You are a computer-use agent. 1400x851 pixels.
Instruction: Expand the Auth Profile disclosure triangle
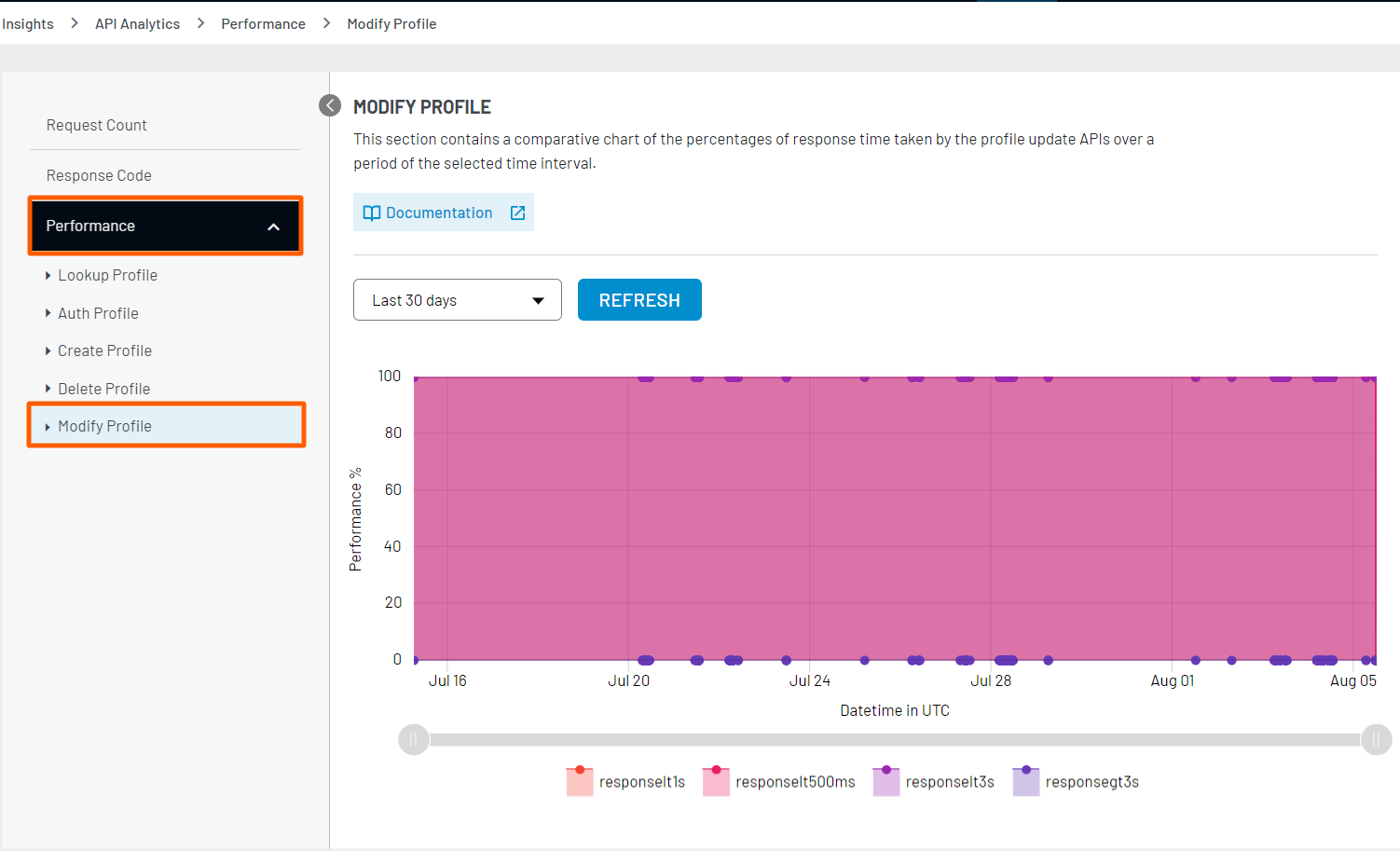[49, 313]
